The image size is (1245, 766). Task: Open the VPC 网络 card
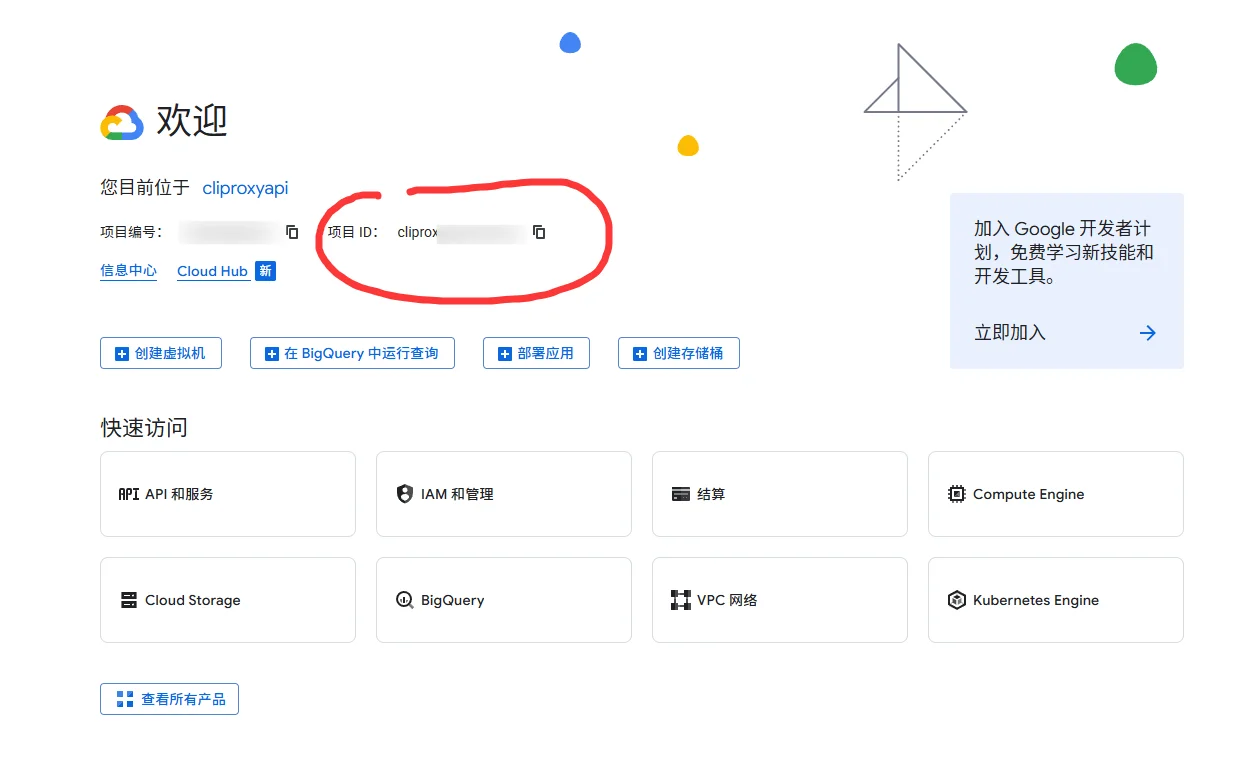pyautogui.click(x=779, y=600)
